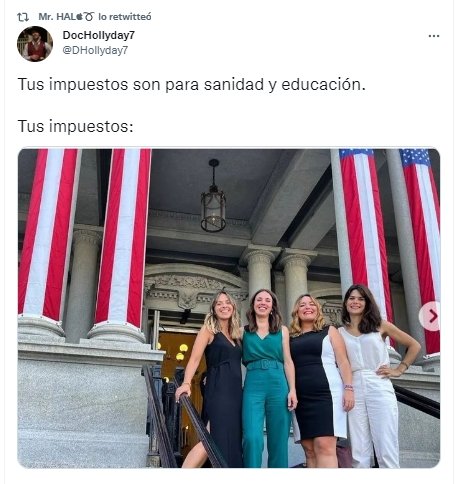Click the retweet arrows icon above the tweet

[x=23, y=17]
